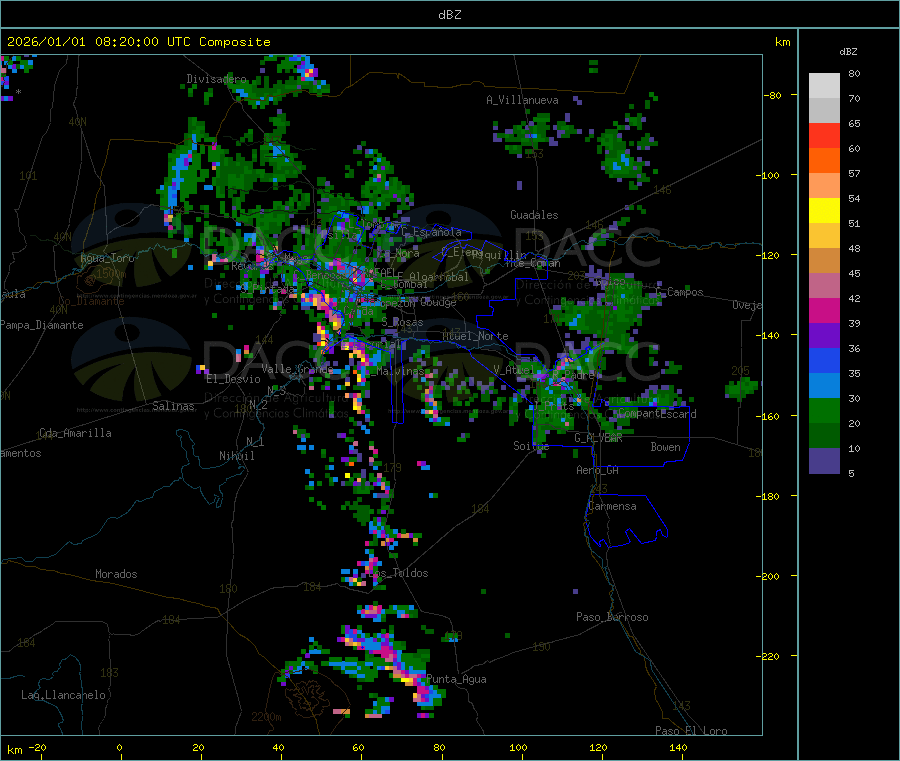Click the Malvinas location label
This screenshot has height=761, width=900.
(x=400, y=371)
